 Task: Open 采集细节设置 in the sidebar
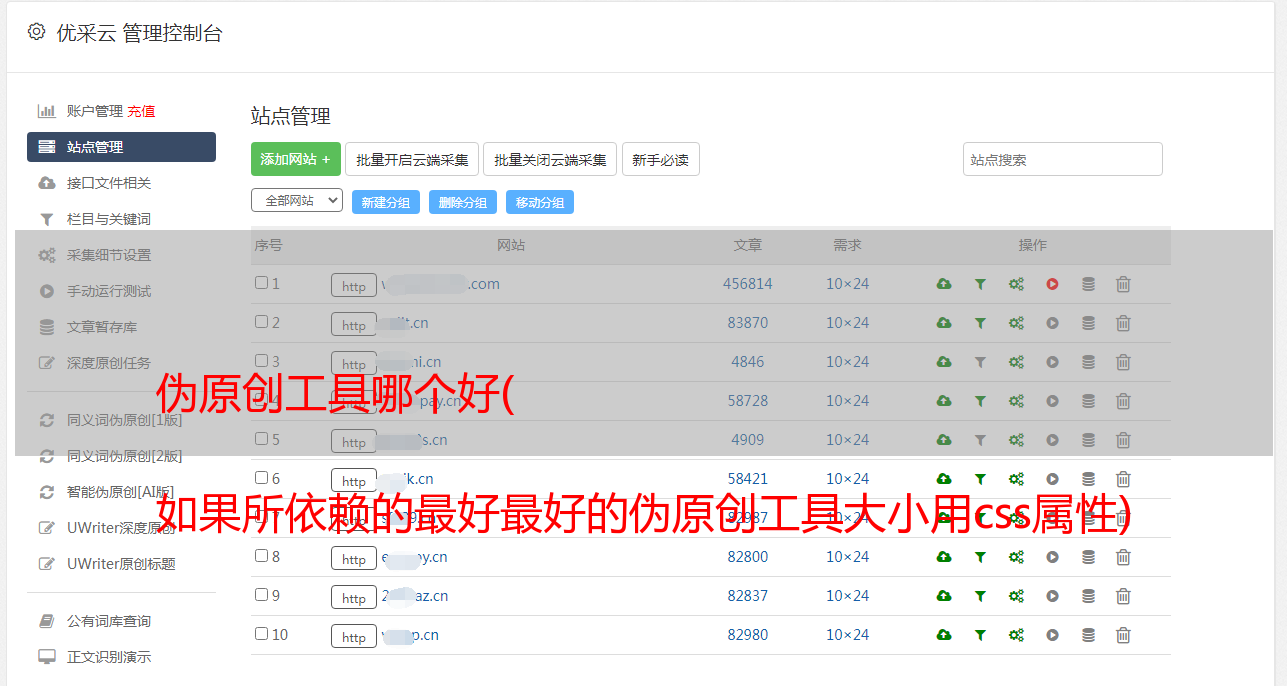click(x=109, y=255)
